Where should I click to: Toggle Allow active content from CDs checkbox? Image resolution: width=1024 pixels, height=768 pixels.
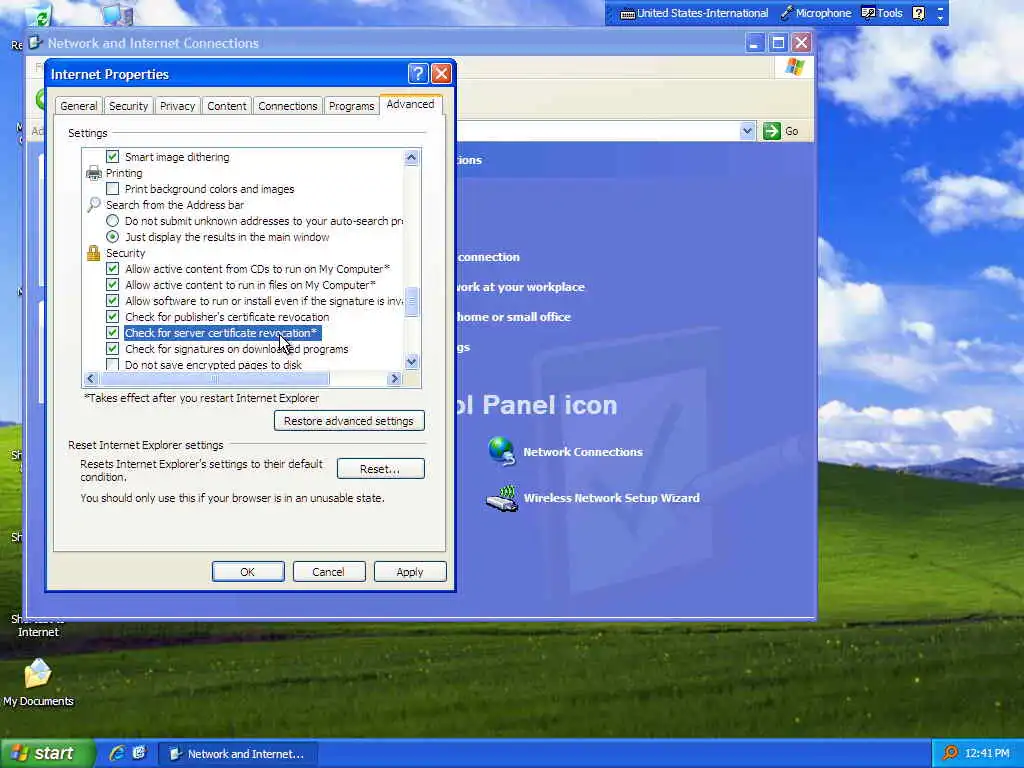pos(112,268)
